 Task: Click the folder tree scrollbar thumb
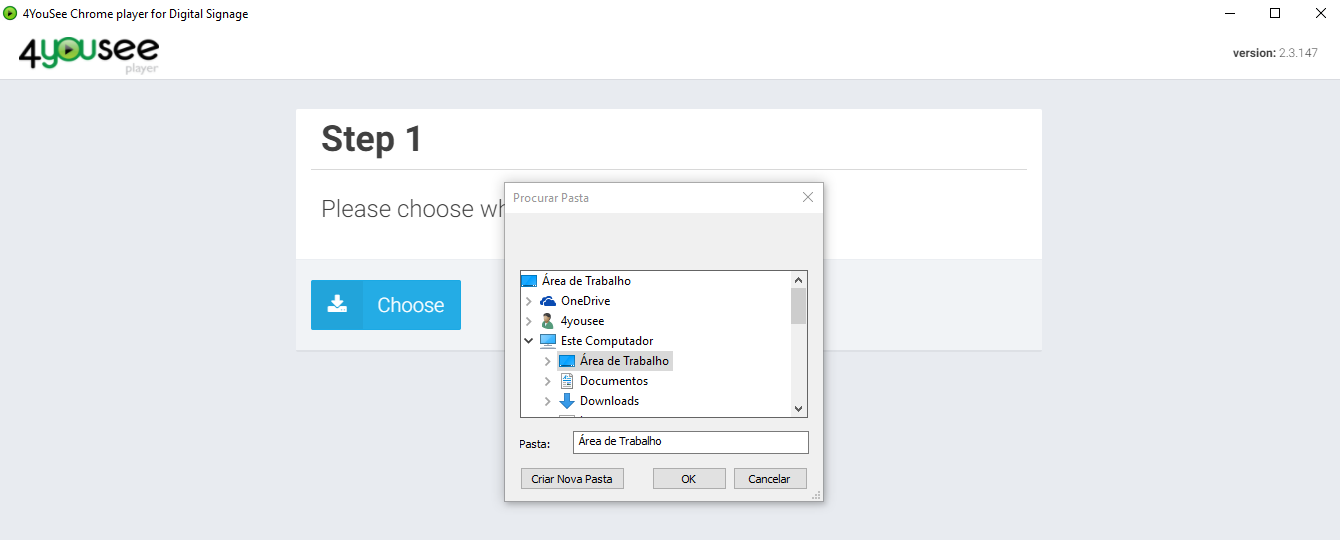pos(798,306)
